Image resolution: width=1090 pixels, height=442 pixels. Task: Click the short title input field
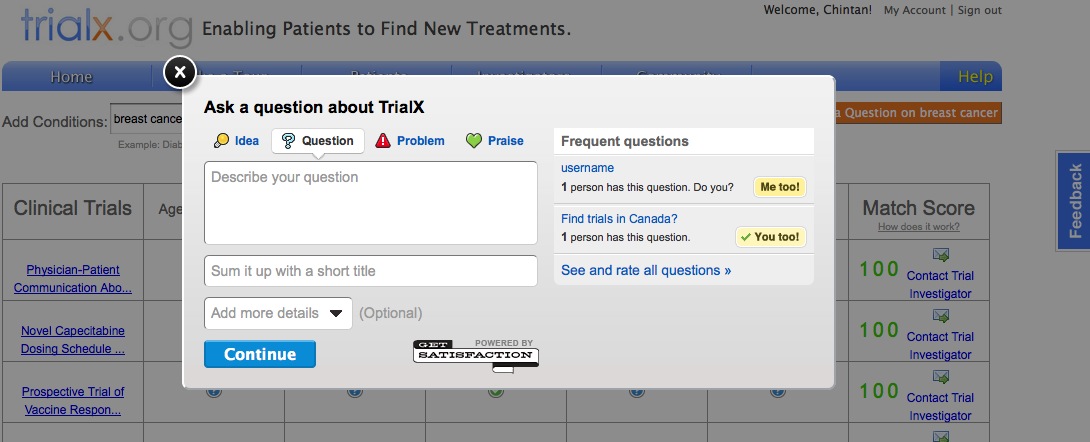point(370,271)
